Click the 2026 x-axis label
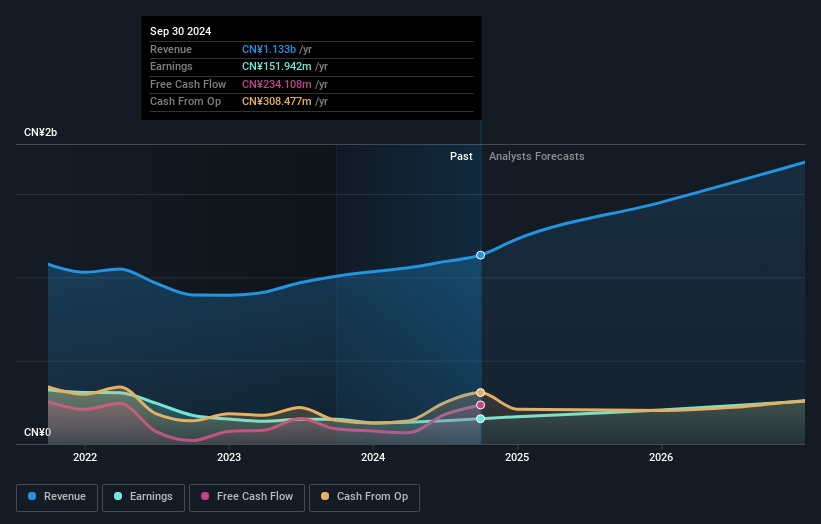 coord(661,458)
